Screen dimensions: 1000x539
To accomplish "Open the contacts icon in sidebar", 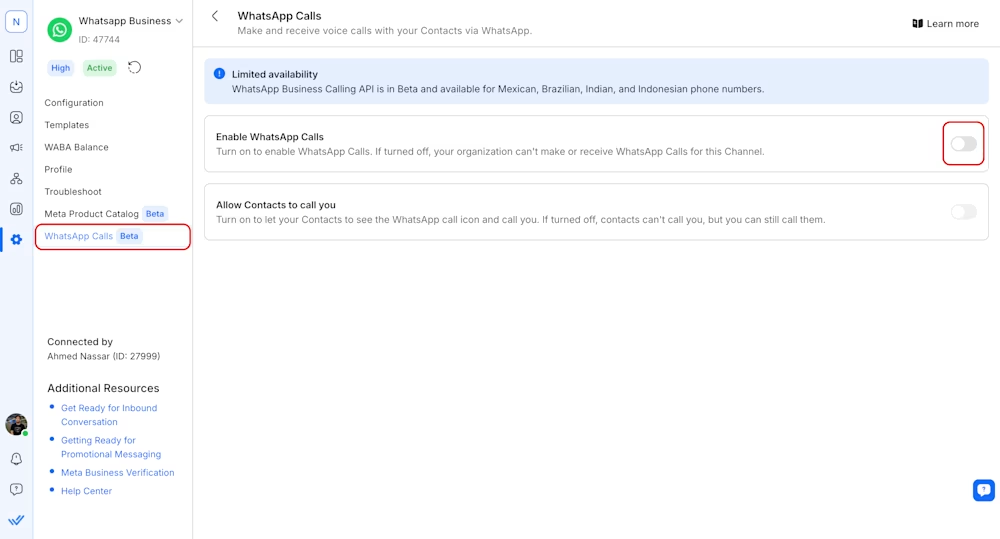I will coord(16,117).
